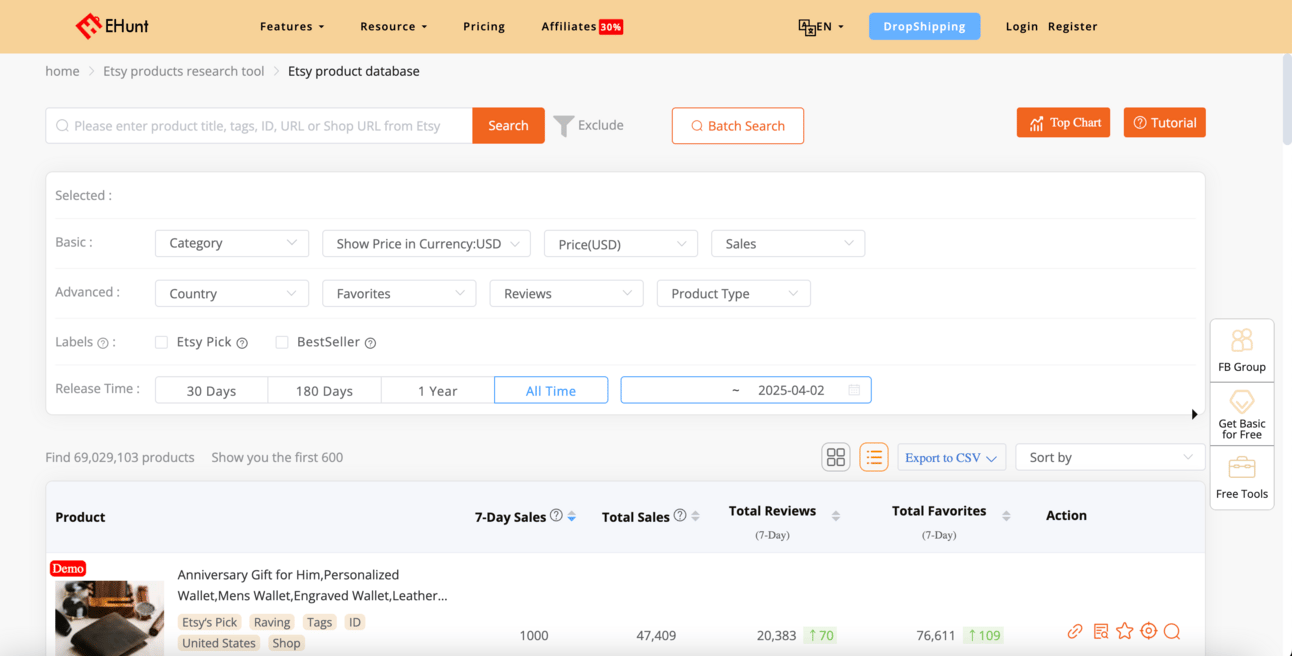Screen dimensions: 1292x656
Task: Open Affiliates 30% menu item
Action: point(582,27)
